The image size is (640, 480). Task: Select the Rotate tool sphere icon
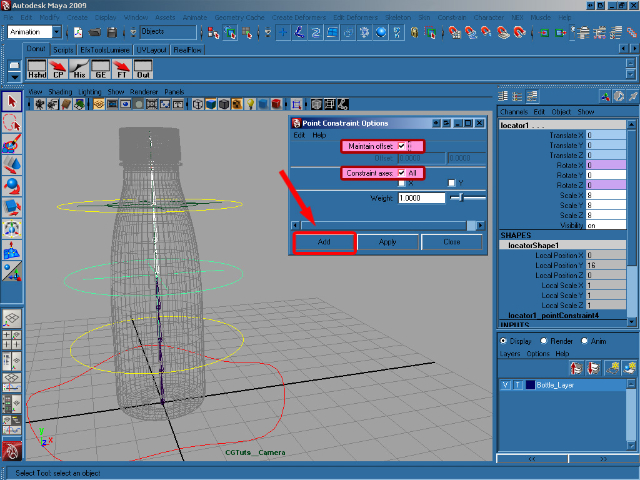(12, 186)
